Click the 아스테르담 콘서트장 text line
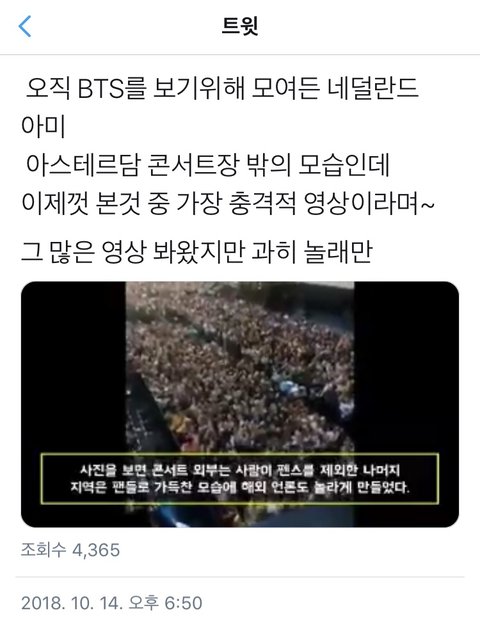Viewport: 480px width, 617px height. pyautogui.click(x=207, y=164)
